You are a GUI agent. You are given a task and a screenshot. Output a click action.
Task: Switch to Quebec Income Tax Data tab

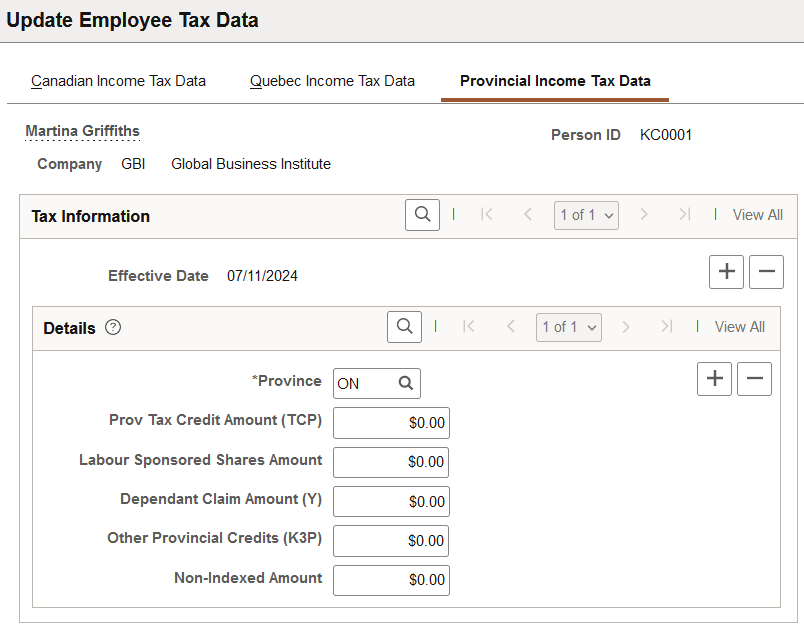click(x=332, y=81)
